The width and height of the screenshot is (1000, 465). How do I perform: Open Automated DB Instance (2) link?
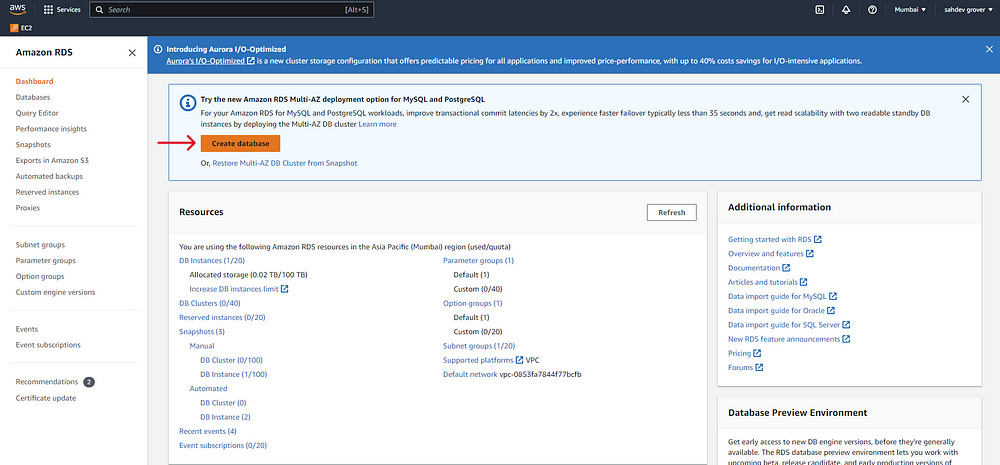(225, 417)
